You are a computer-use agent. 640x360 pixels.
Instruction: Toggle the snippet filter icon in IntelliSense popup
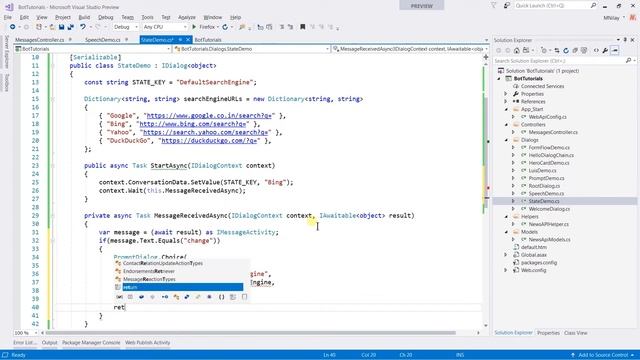(244, 297)
